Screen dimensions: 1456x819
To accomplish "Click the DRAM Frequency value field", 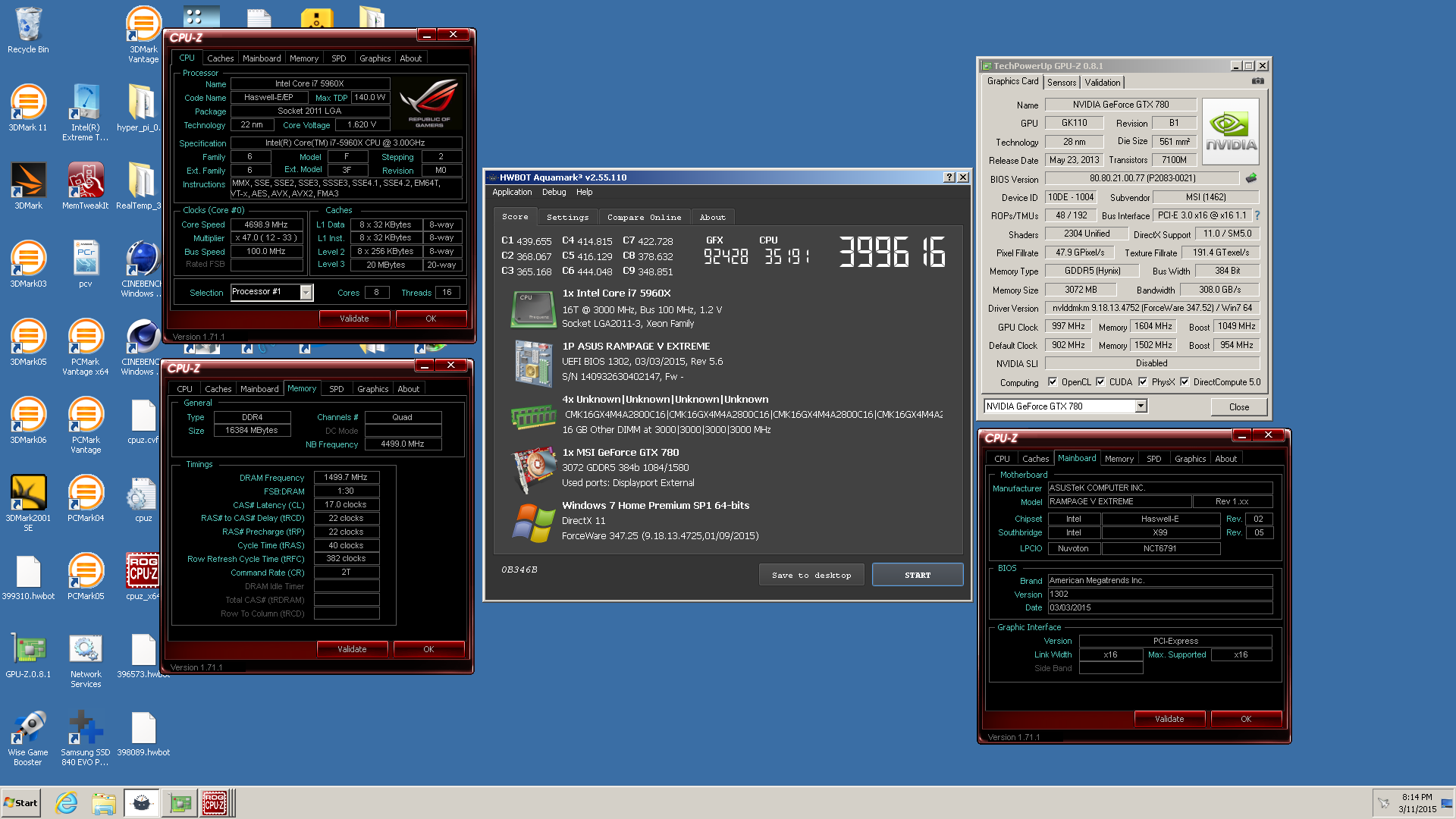I will click(x=346, y=478).
